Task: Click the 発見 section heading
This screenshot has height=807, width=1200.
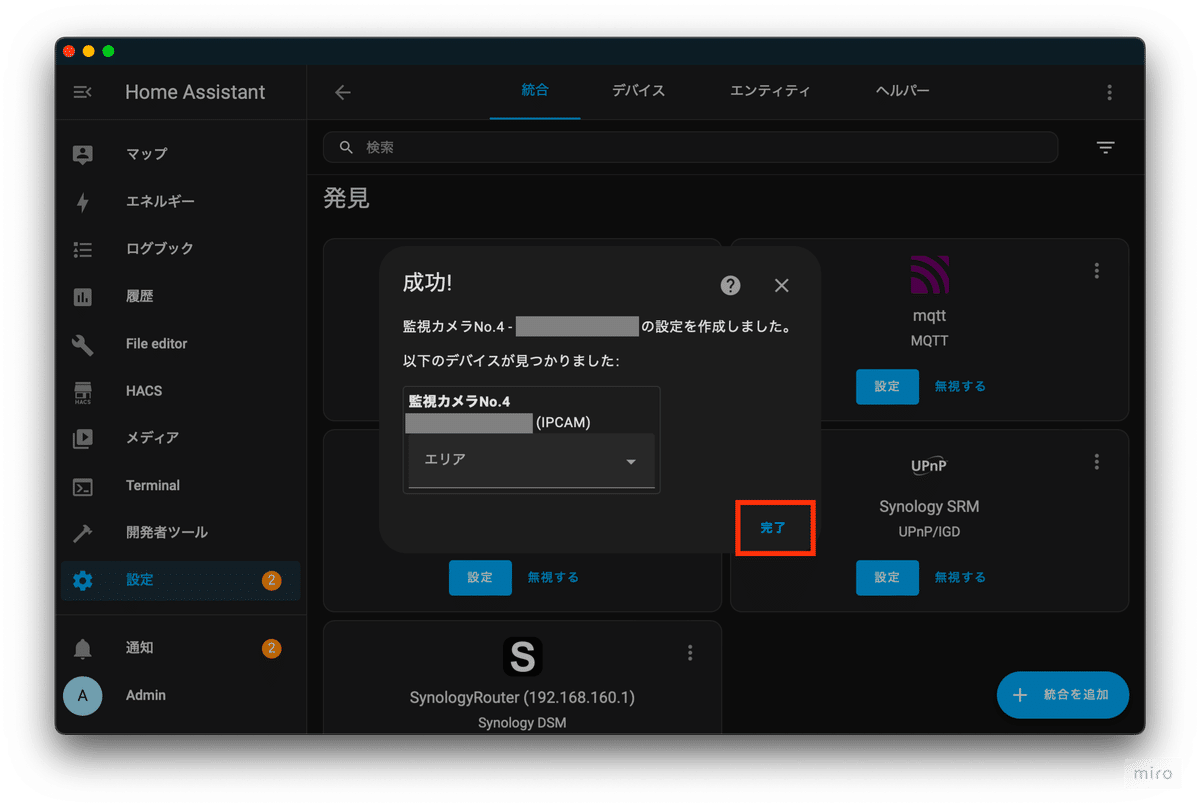Action: [x=346, y=199]
